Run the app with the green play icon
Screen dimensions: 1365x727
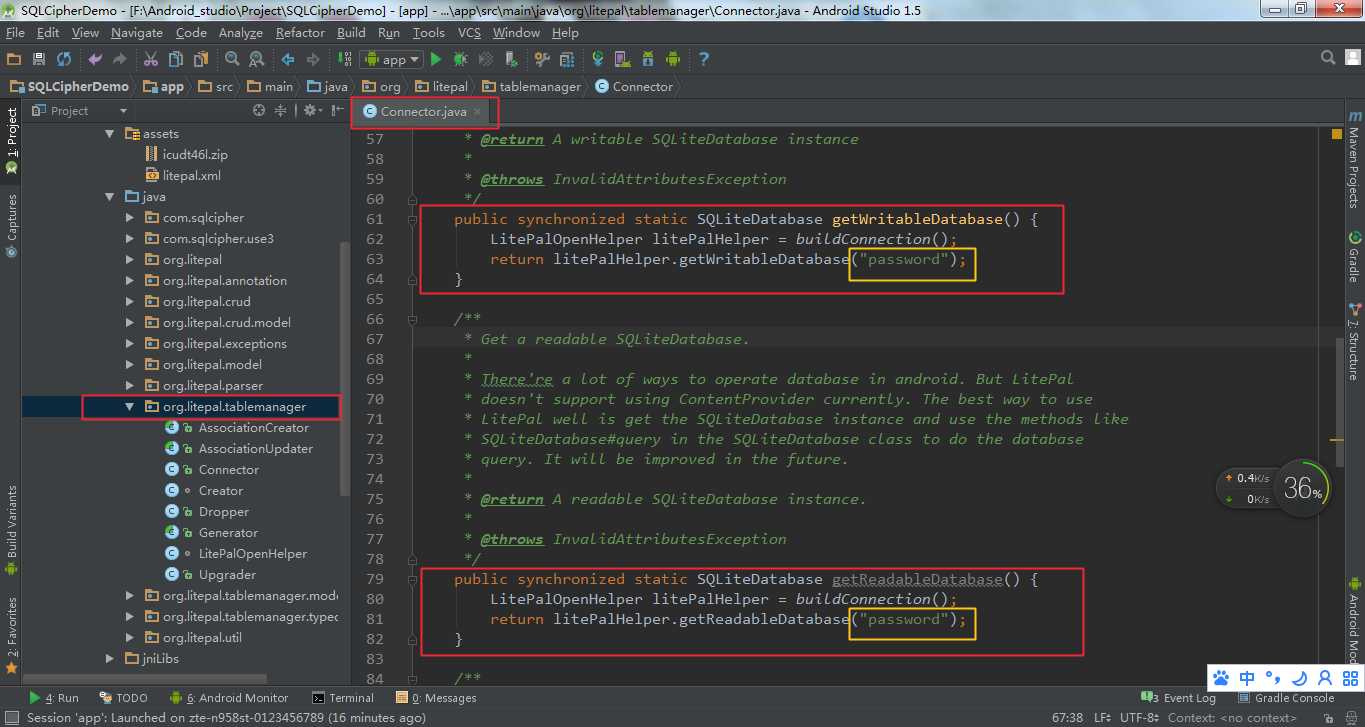tap(436, 60)
